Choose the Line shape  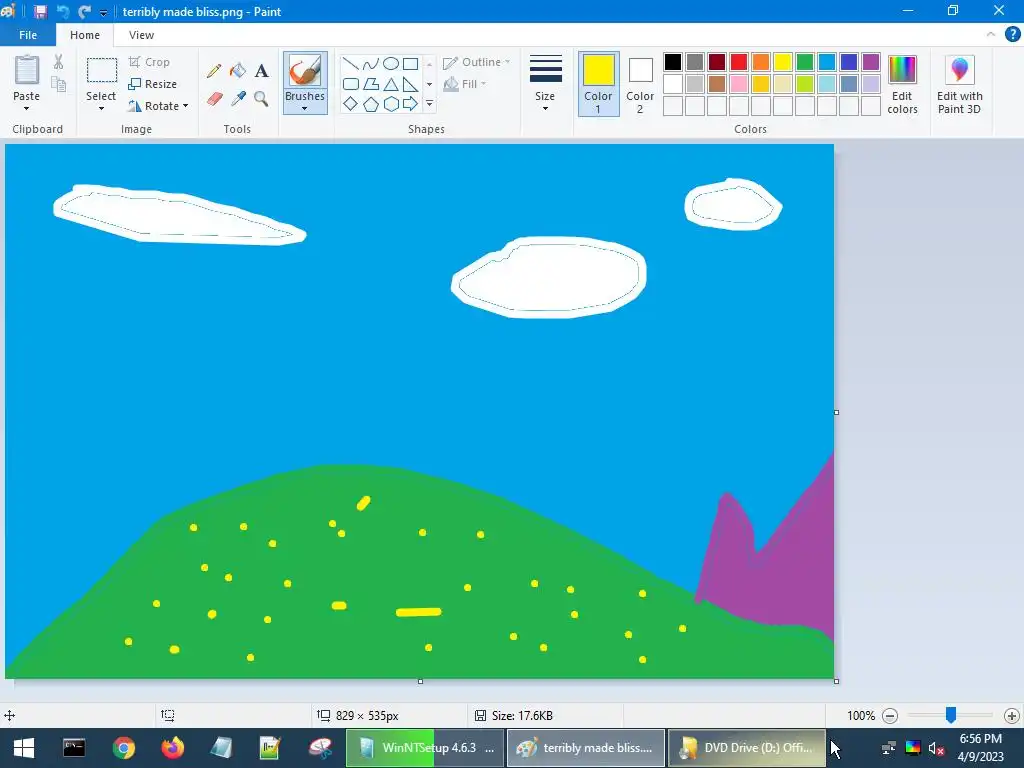point(351,64)
